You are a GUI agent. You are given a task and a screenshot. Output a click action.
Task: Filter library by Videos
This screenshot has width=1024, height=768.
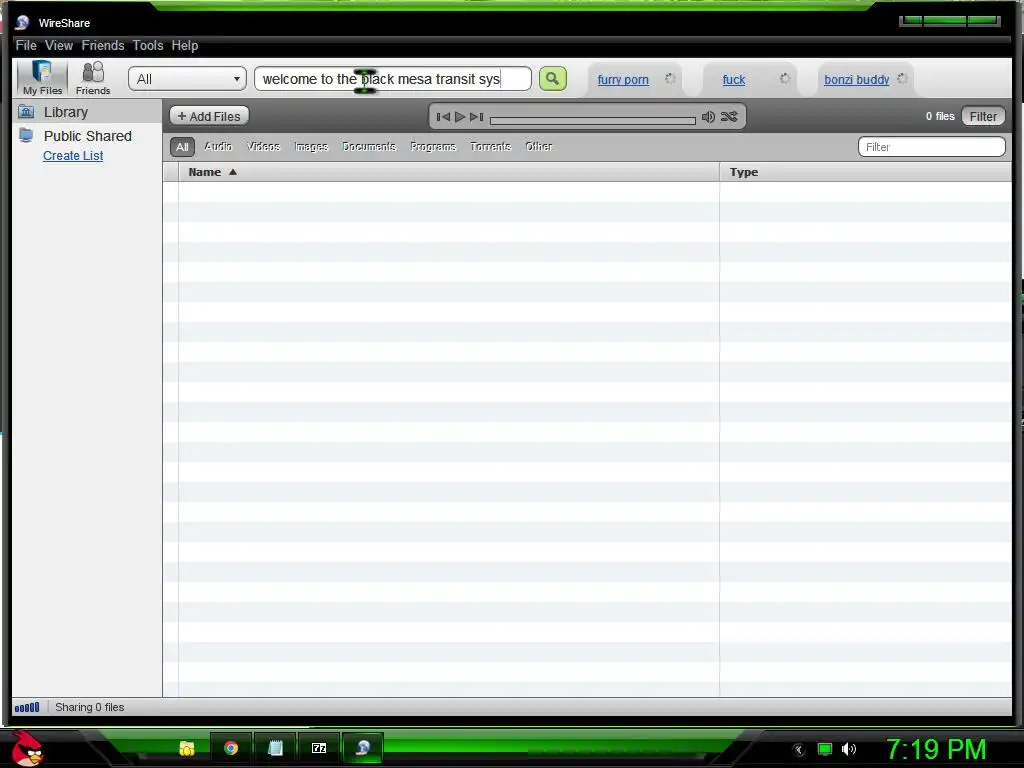pyautogui.click(x=263, y=147)
